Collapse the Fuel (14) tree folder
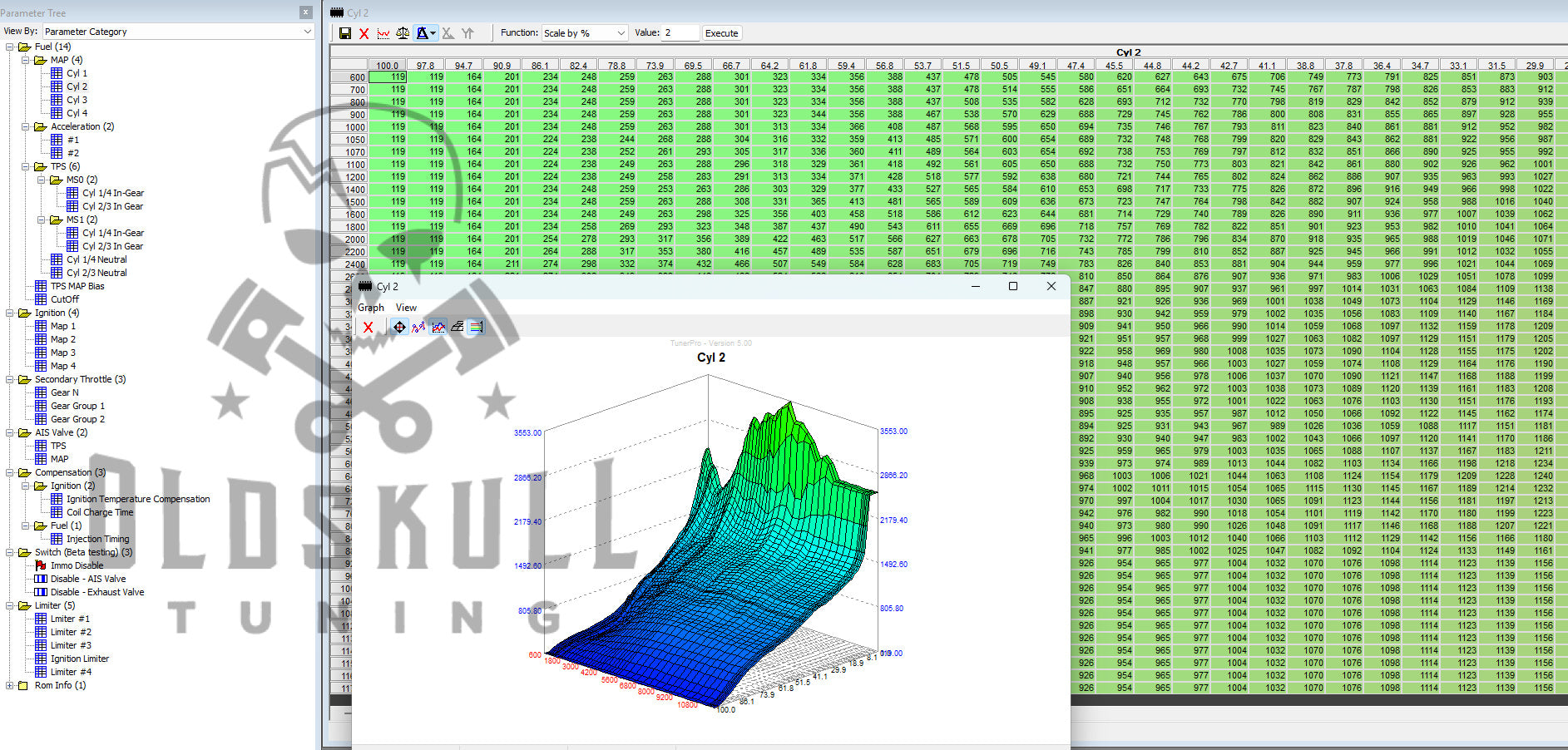Viewport: 1568px width, 750px height. pos(10,47)
